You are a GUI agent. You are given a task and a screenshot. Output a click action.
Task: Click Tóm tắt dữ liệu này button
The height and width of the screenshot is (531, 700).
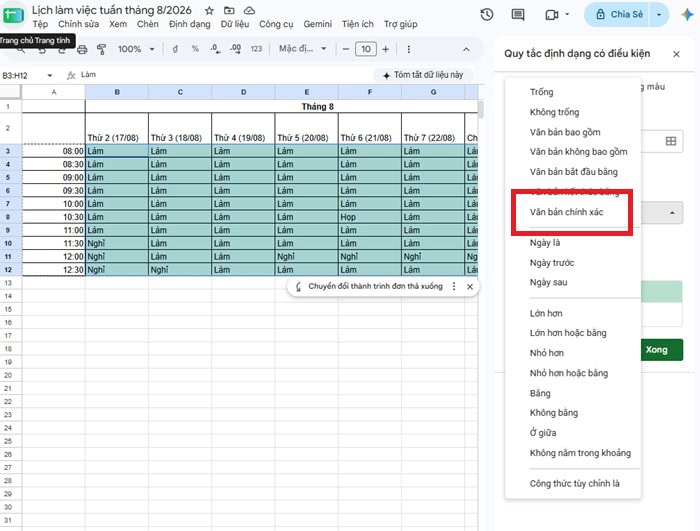point(423,75)
